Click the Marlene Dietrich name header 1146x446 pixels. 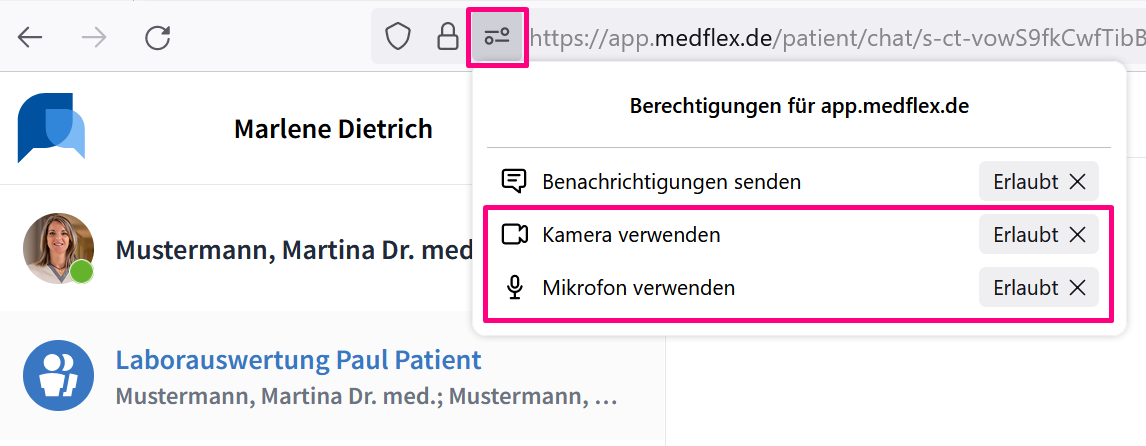point(333,129)
